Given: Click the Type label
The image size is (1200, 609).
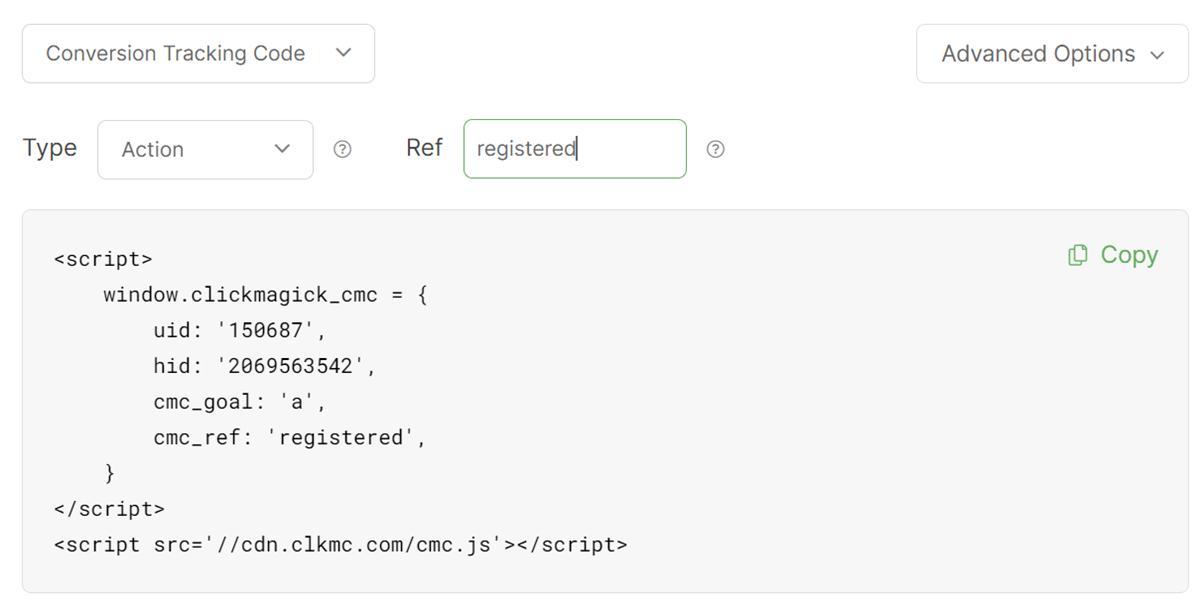Looking at the screenshot, I should [x=50, y=148].
